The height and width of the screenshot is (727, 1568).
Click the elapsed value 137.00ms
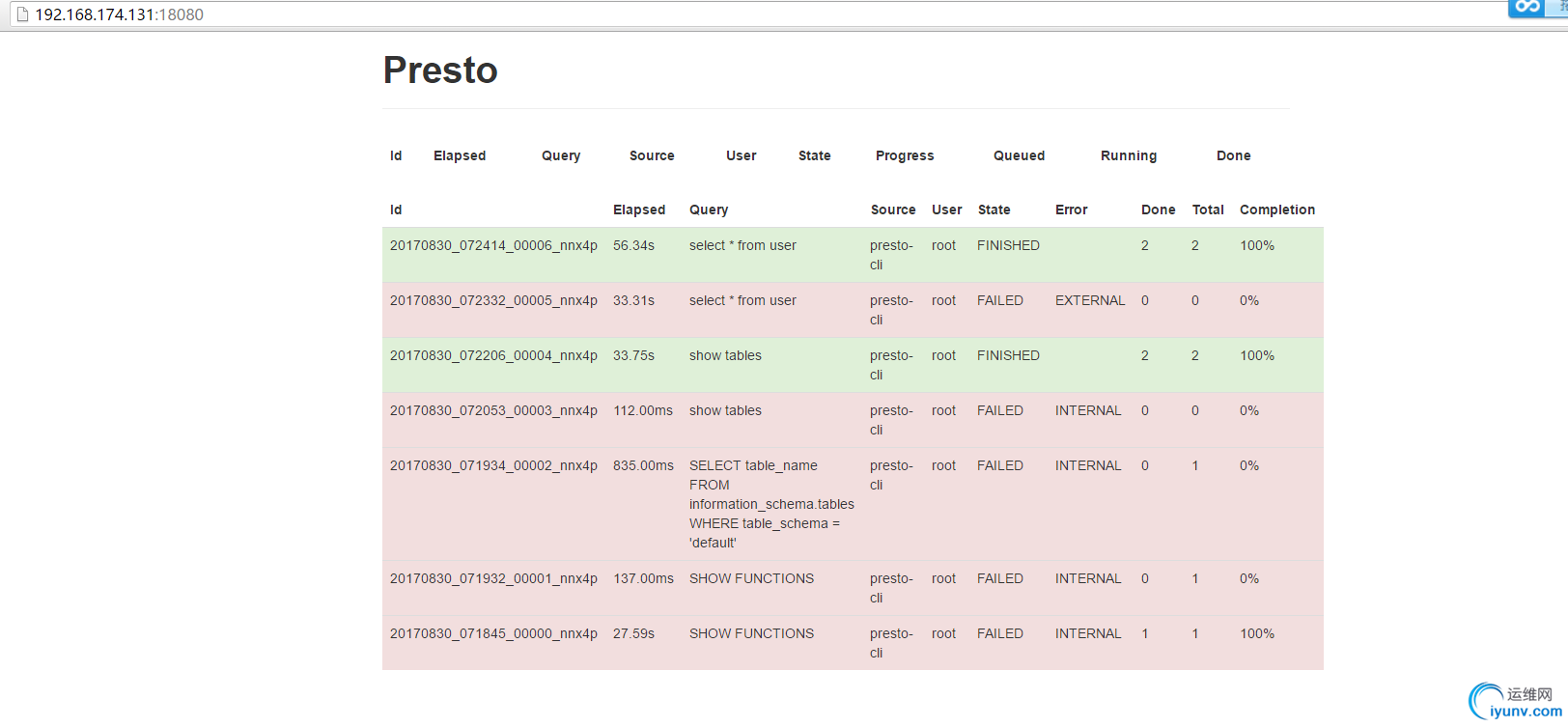click(x=643, y=578)
